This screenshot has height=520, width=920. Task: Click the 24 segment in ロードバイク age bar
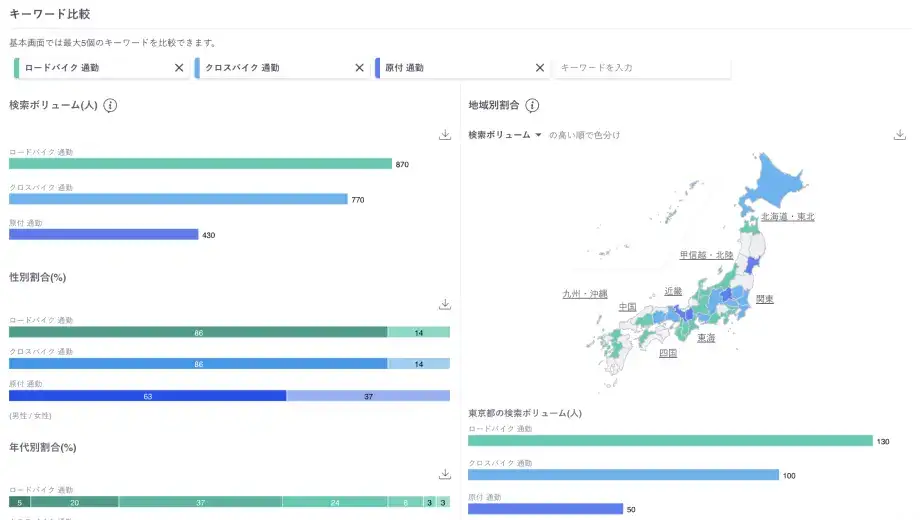(335, 502)
